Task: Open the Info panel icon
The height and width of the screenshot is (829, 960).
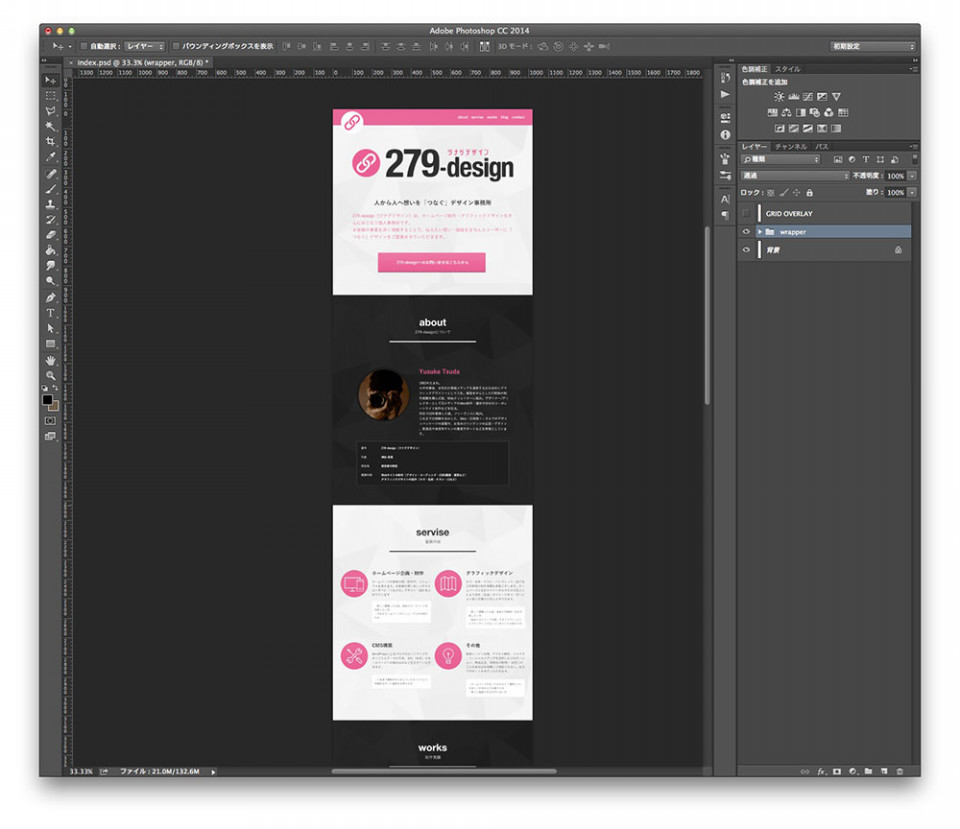Action: pyautogui.click(x=726, y=135)
